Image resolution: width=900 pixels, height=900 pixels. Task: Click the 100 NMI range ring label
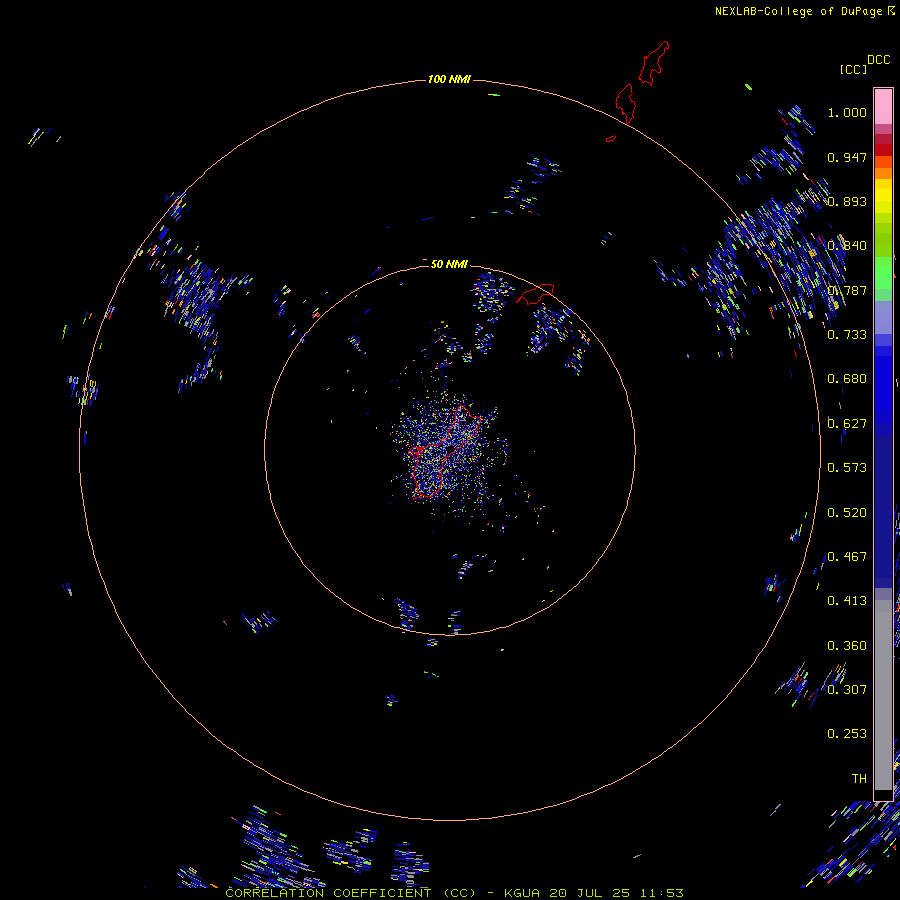coord(449,79)
